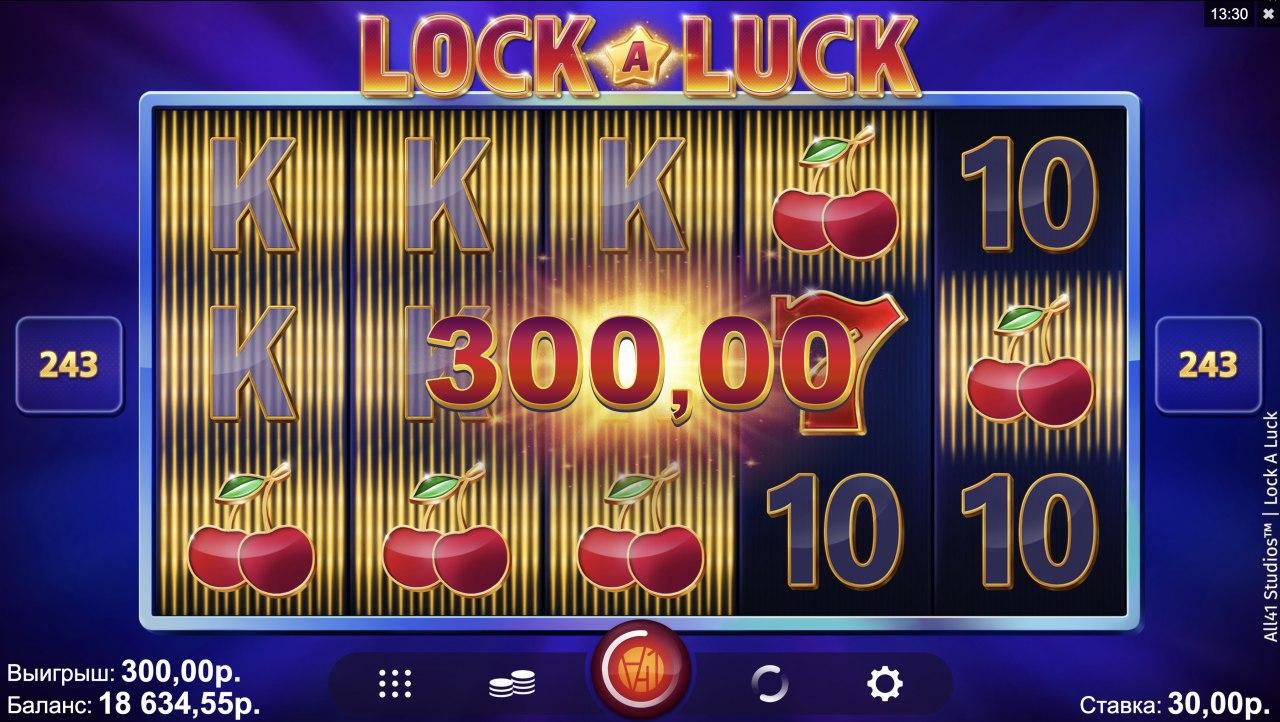Close the game with the X icon

pos(1268,13)
